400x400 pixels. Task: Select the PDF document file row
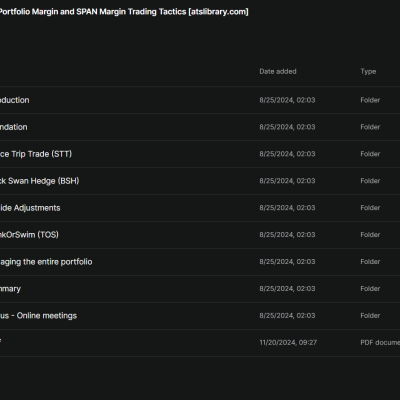pyautogui.click(x=200, y=343)
